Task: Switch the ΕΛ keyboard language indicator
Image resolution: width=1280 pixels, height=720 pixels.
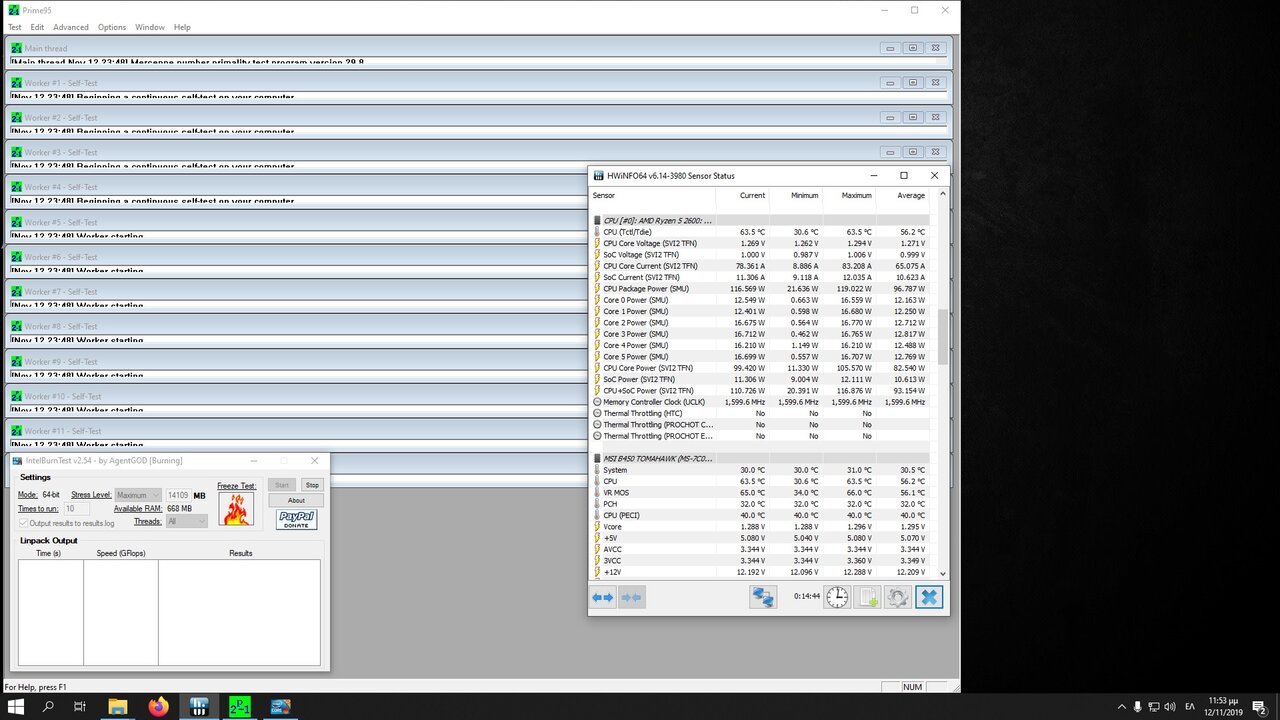Action: tap(1190, 707)
